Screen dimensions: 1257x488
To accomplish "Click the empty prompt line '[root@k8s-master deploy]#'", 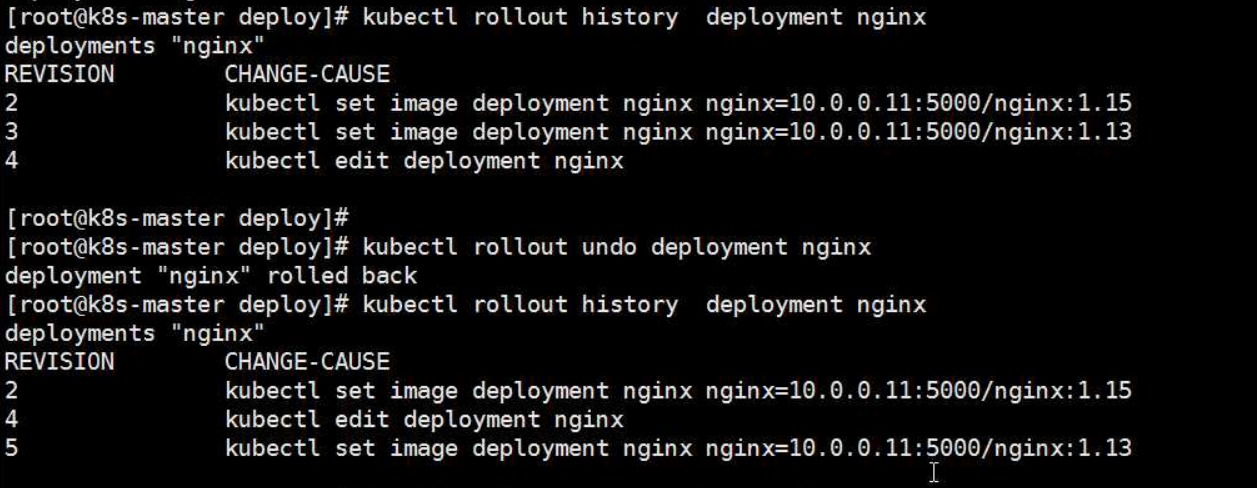I will [176, 218].
